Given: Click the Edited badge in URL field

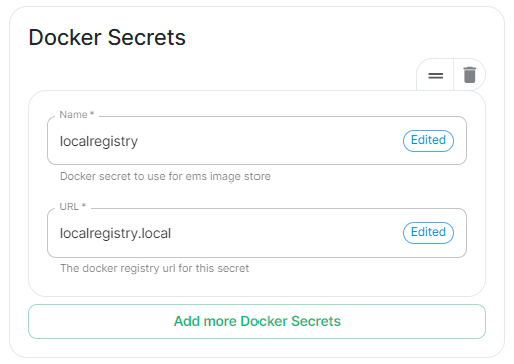Looking at the screenshot, I should [x=428, y=232].
